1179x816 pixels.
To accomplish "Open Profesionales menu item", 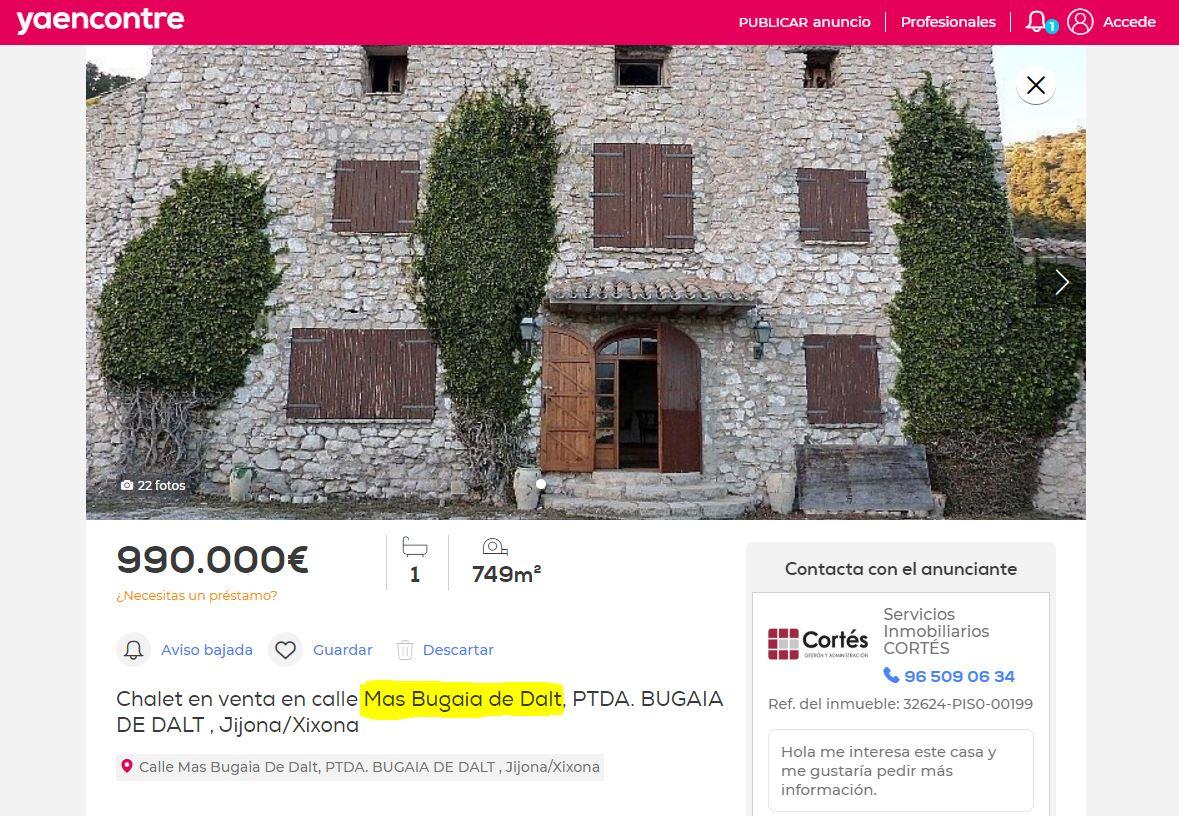I will click(x=948, y=22).
